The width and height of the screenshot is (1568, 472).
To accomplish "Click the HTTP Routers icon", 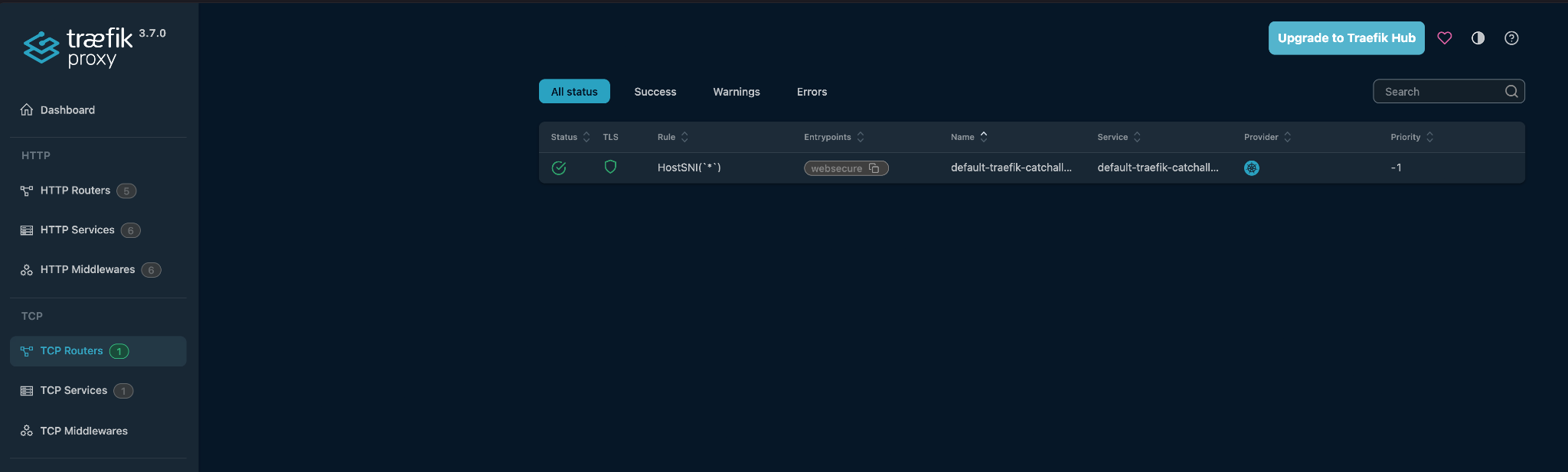I will point(27,190).
